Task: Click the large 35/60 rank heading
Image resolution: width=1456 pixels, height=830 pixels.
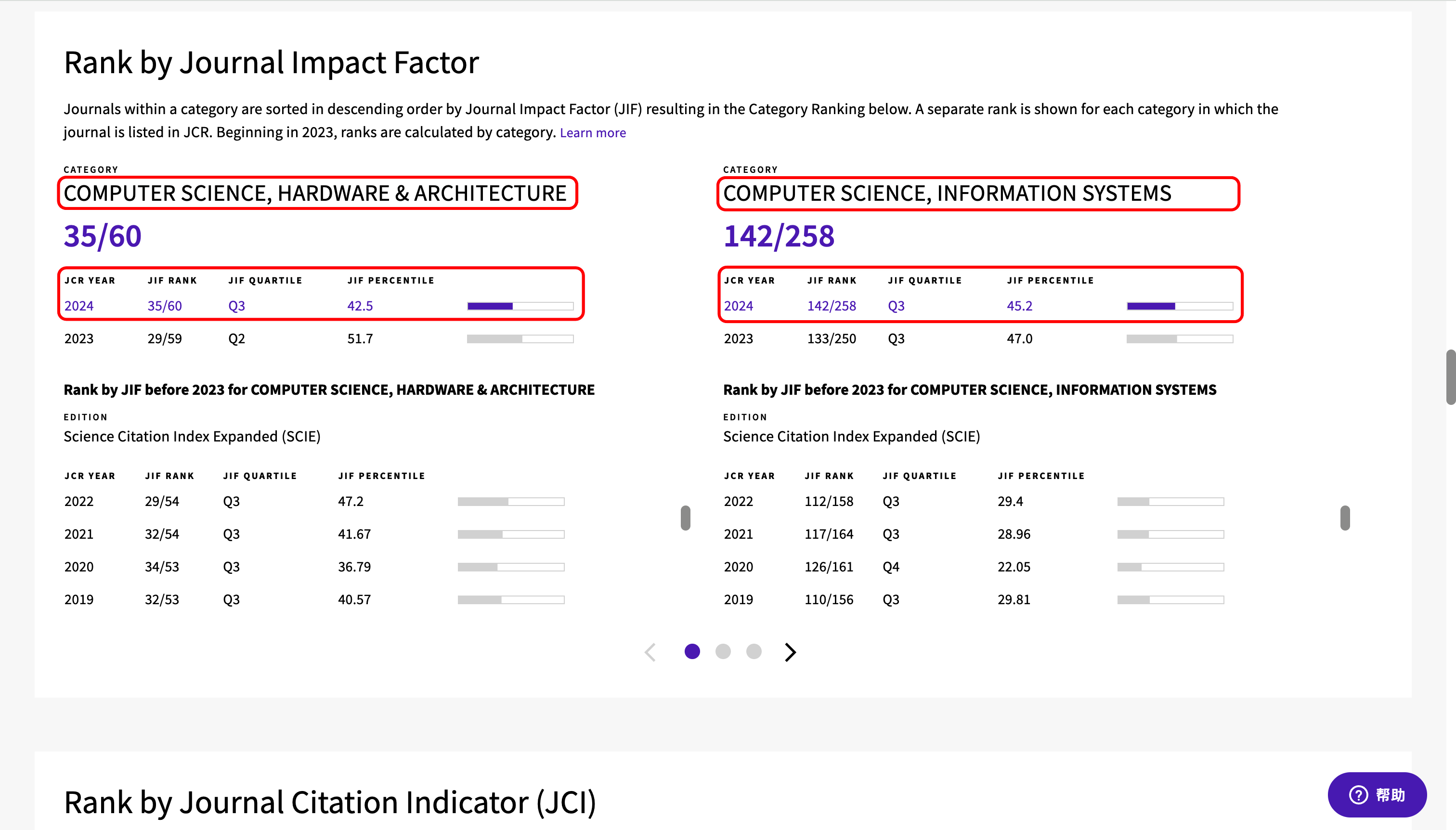Action: point(103,236)
